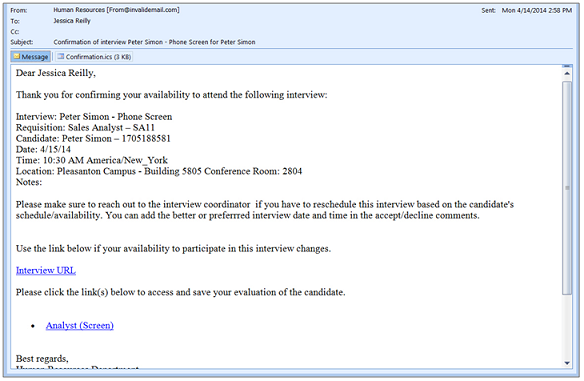This screenshot has height=381, width=584.
Task: Click the scrollbar down arrow
Action: 567,363
